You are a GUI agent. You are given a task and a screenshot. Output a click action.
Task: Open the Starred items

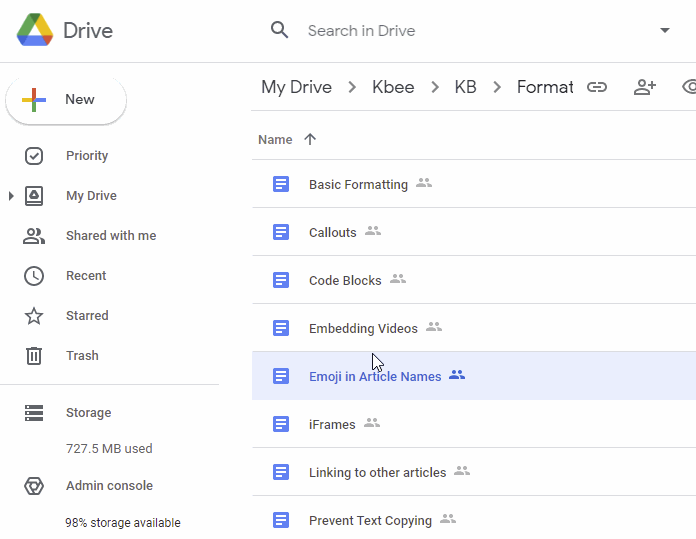[87, 316]
